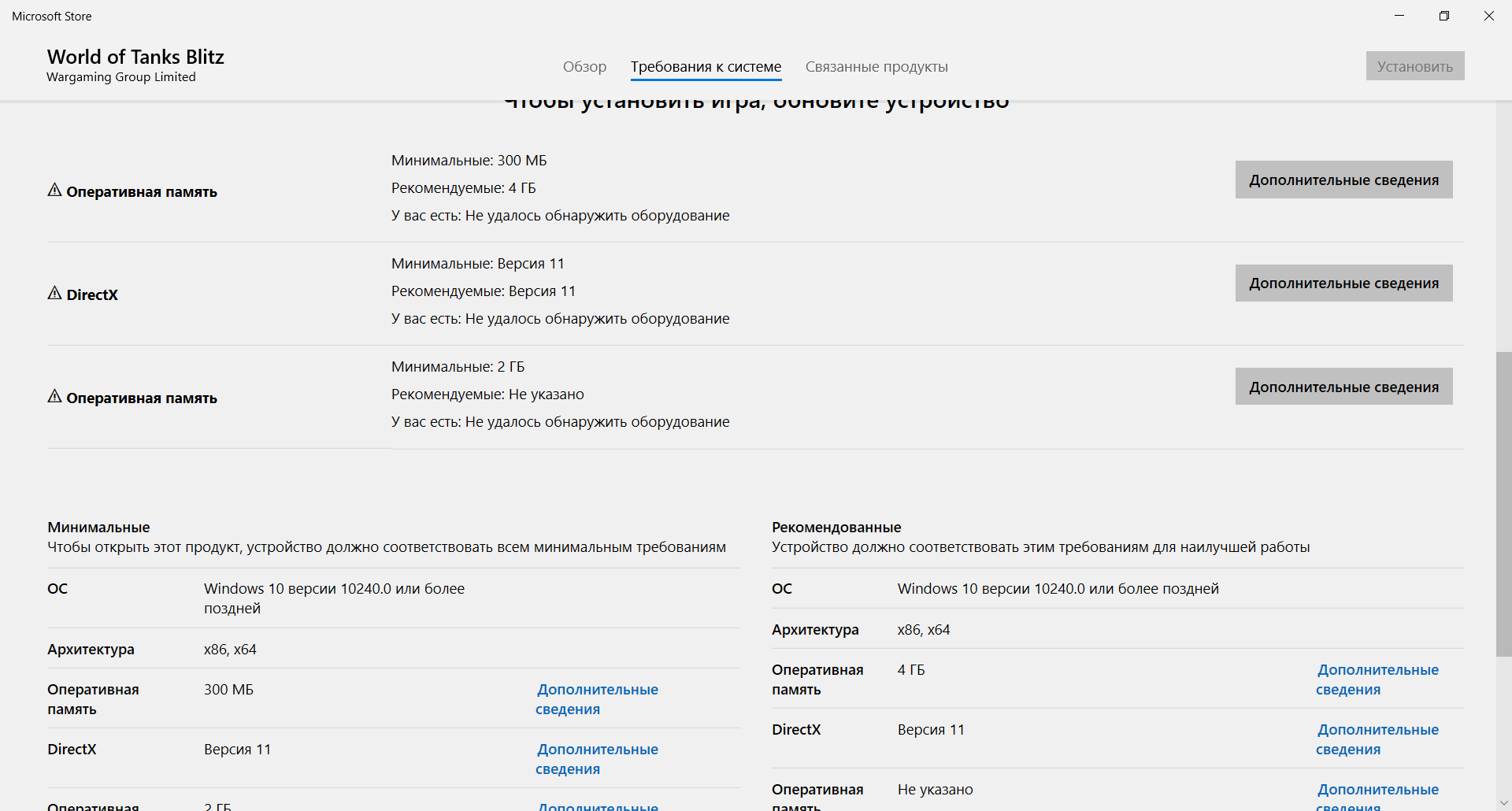1512x811 pixels.
Task: Follow Дополнительные сведения link for minimum 300 МБ memory
Action: (597, 699)
